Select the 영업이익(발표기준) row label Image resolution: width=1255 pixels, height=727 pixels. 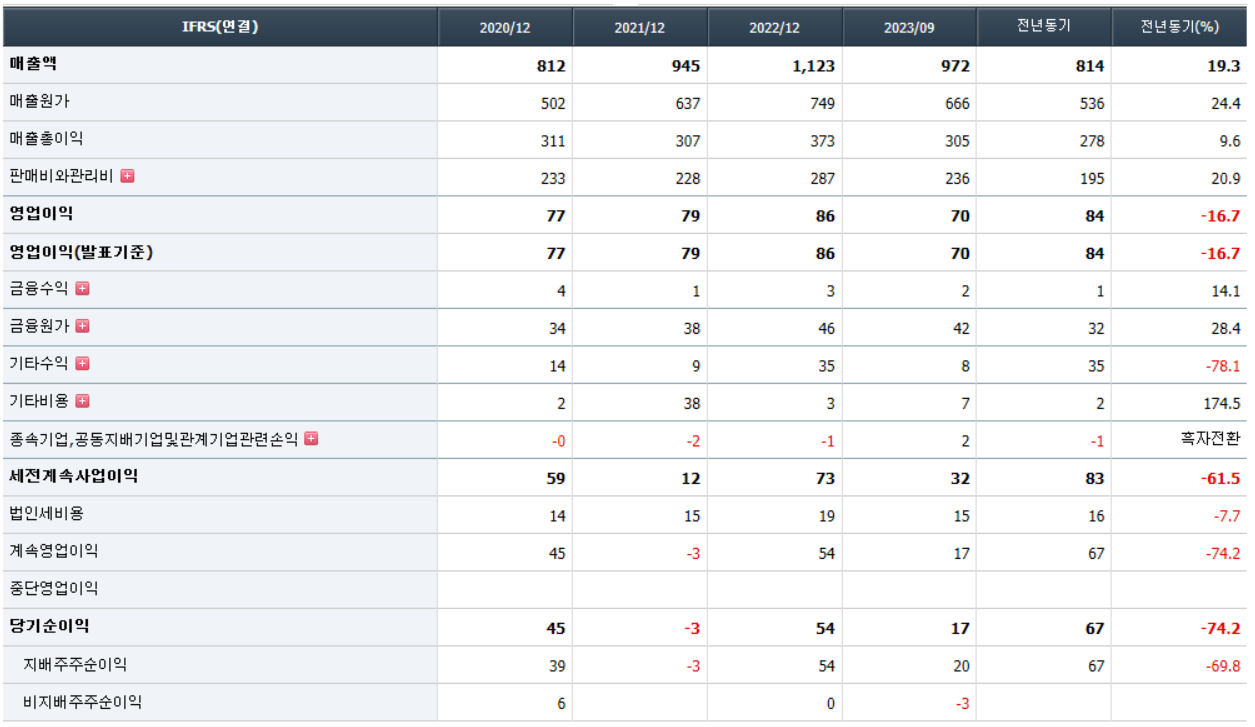click(81, 252)
